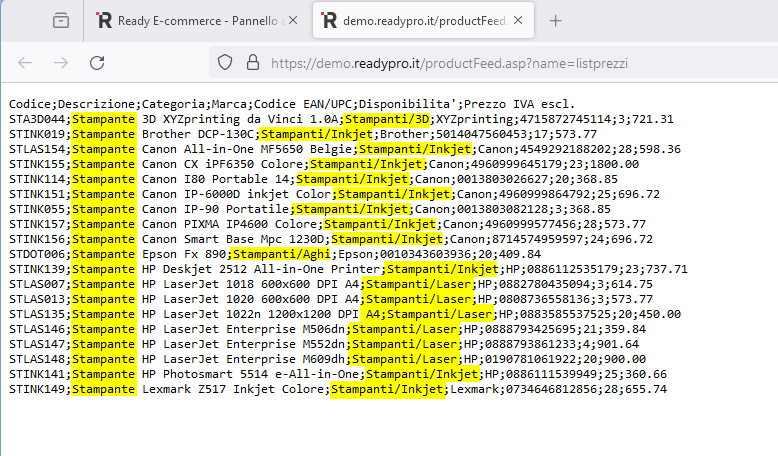Screen dimensions: 778x456
Task: Click product code STDOT006
Action: click(x=37, y=254)
